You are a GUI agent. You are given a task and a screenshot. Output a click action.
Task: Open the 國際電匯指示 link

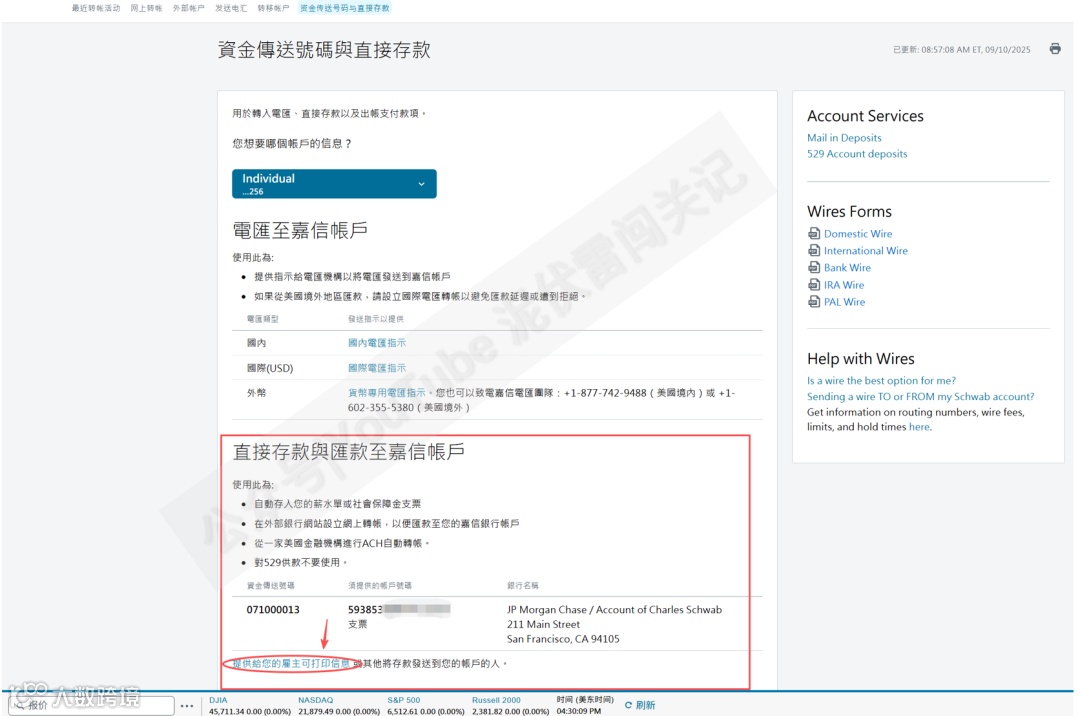tap(377, 368)
